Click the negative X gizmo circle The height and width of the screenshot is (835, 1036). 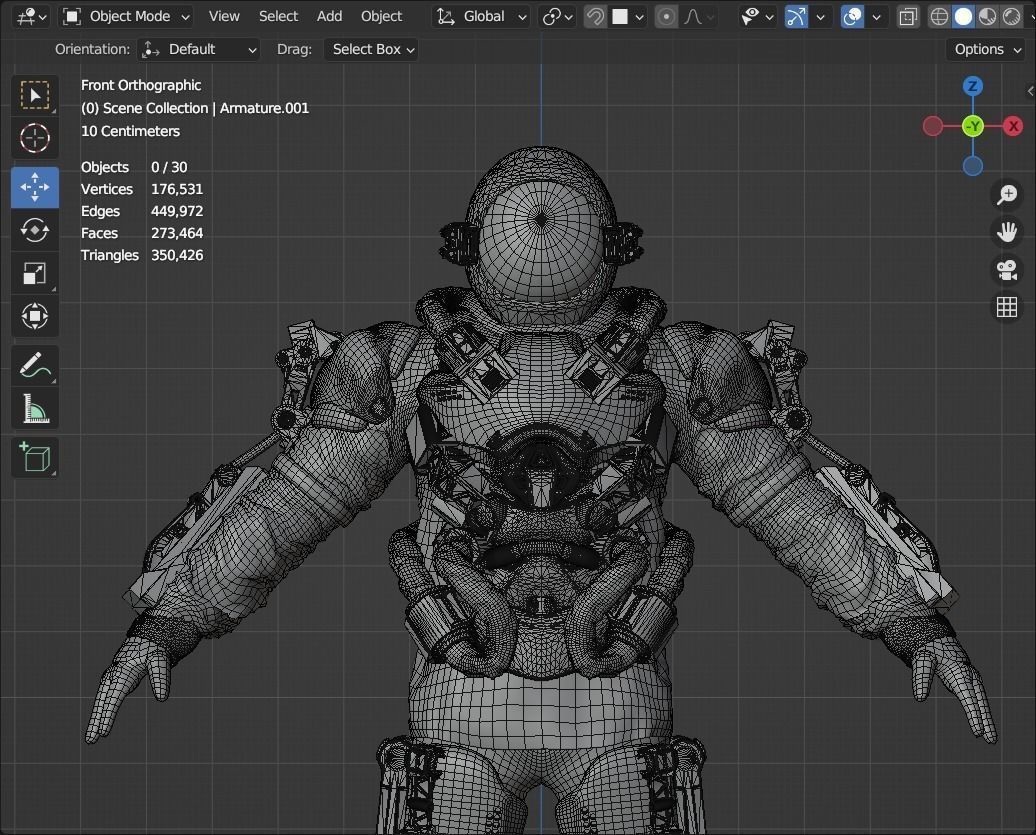pos(932,126)
